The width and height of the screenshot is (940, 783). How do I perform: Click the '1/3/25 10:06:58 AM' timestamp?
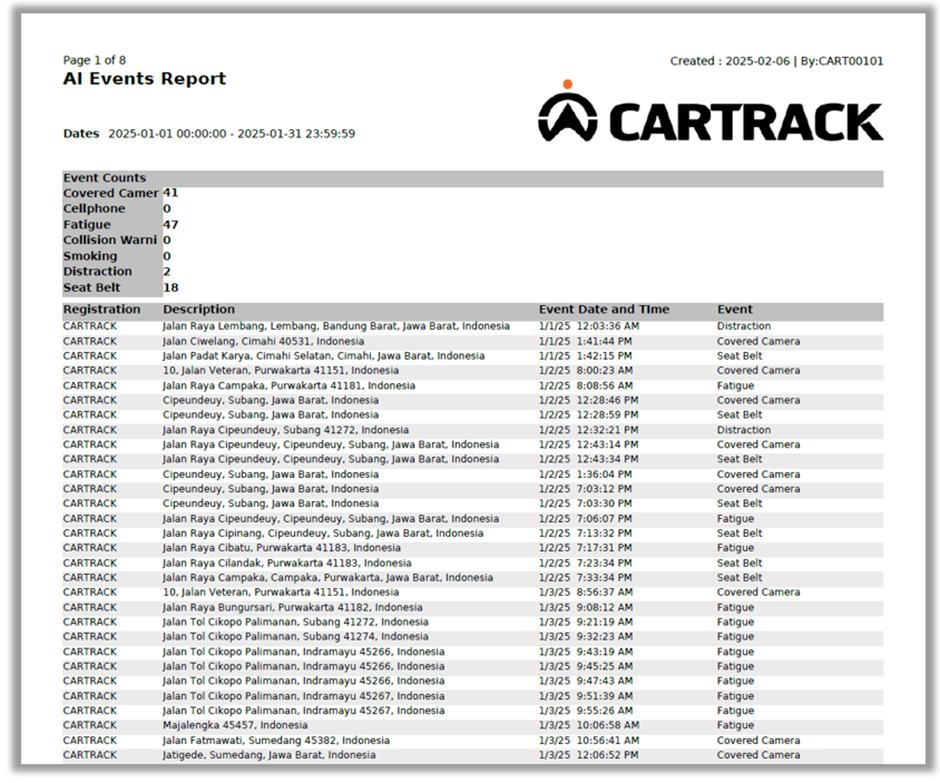(x=589, y=725)
